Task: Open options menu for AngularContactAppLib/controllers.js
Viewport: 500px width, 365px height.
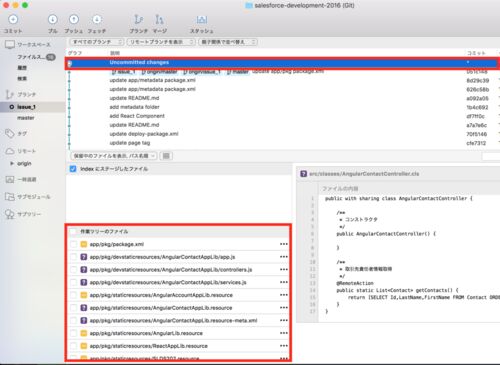Action: 284,269
